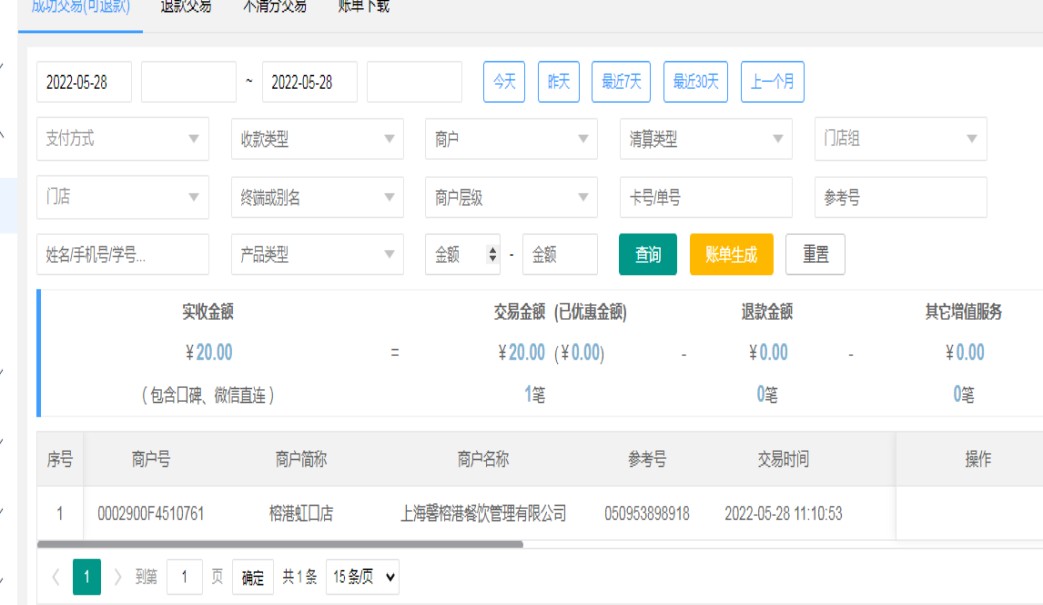Focus the 参考号 input field
Screen dimensions: 1043x605
point(900,197)
